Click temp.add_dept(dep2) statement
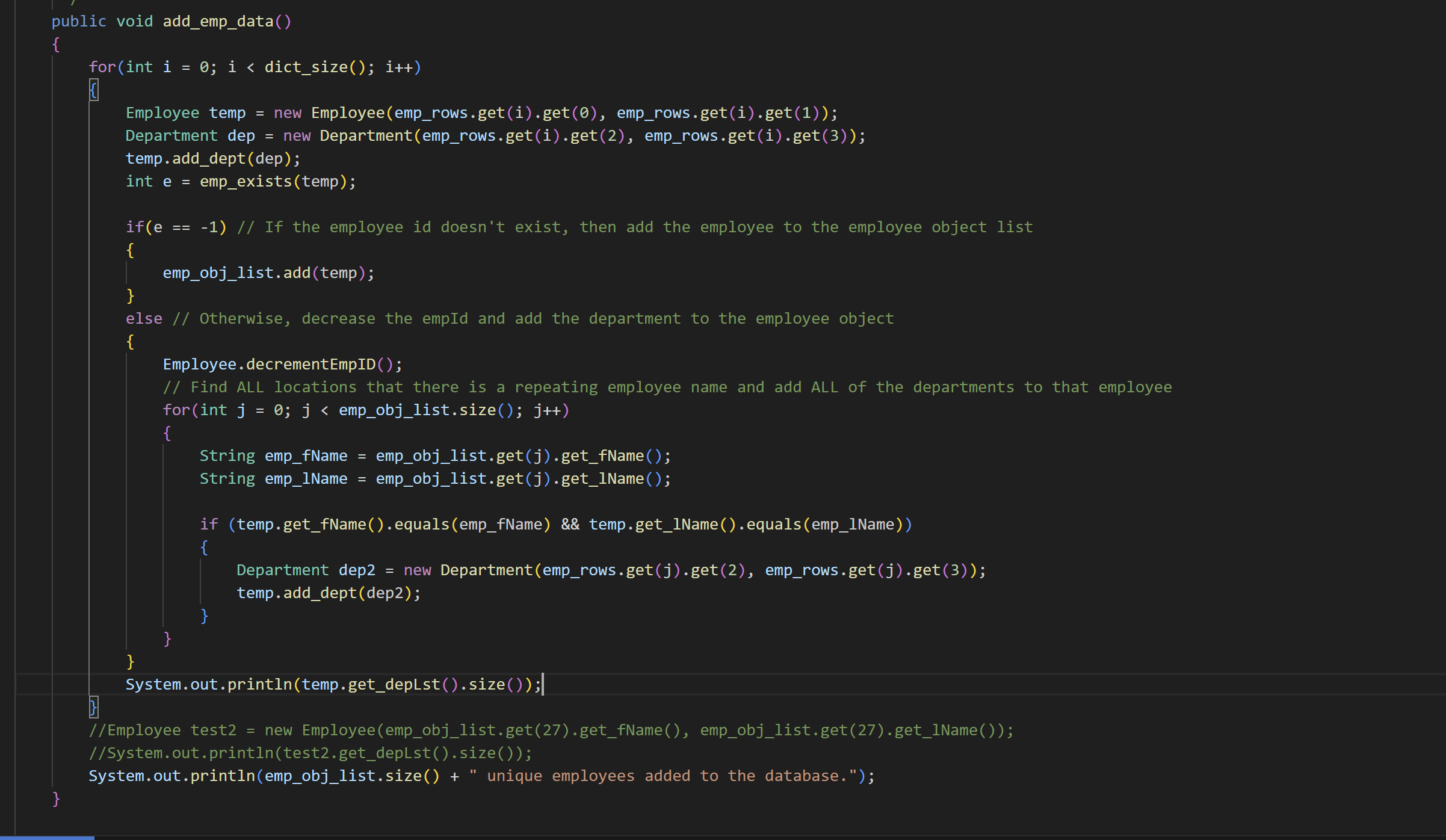Image resolution: width=1446 pixels, height=840 pixels. [328, 593]
